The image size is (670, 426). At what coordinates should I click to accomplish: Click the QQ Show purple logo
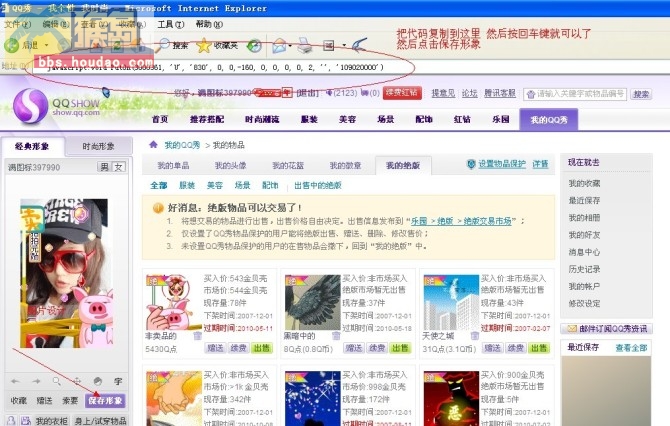click(x=30, y=106)
